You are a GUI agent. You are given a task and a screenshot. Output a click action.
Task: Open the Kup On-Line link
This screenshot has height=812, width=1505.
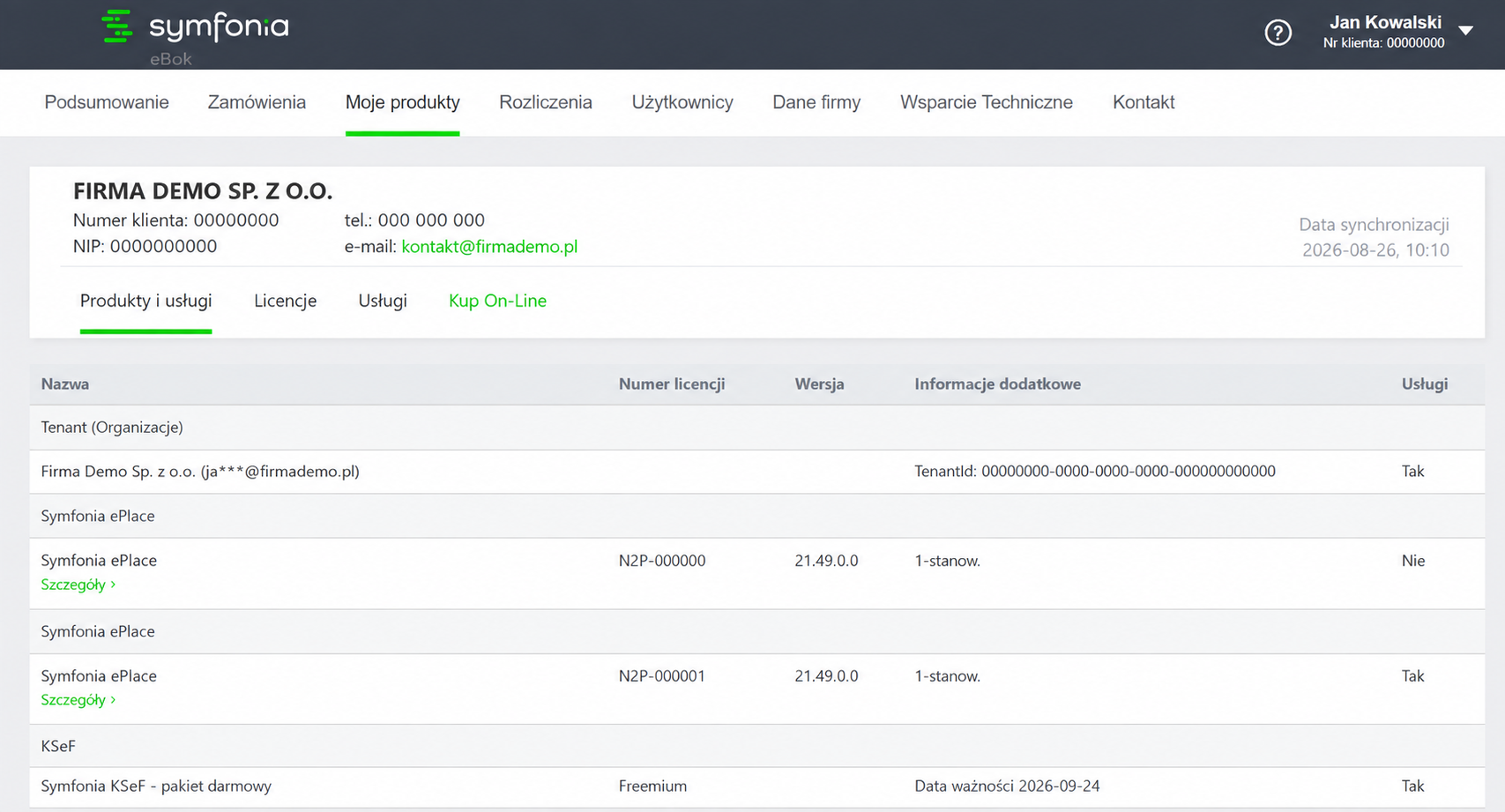click(498, 301)
